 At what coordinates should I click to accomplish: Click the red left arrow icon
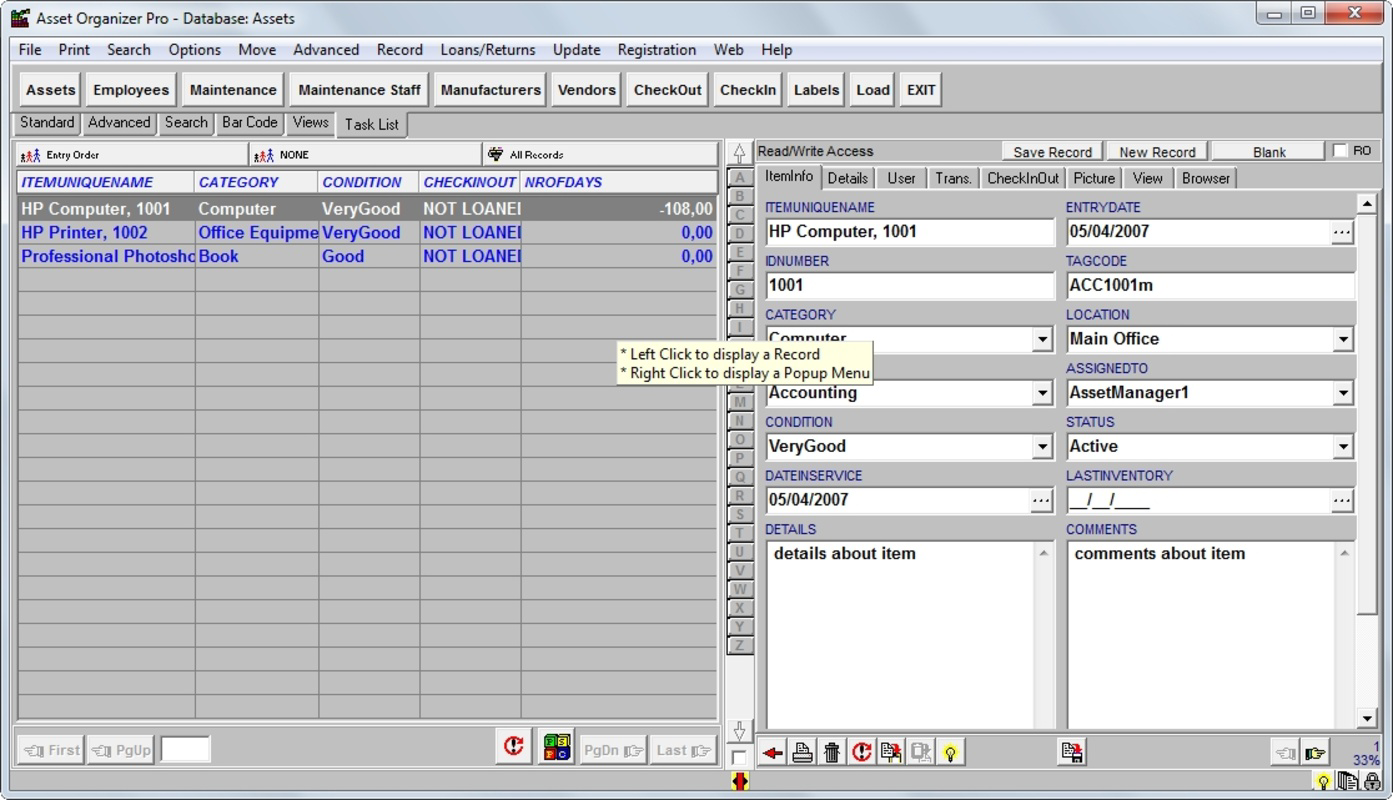click(x=772, y=753)
